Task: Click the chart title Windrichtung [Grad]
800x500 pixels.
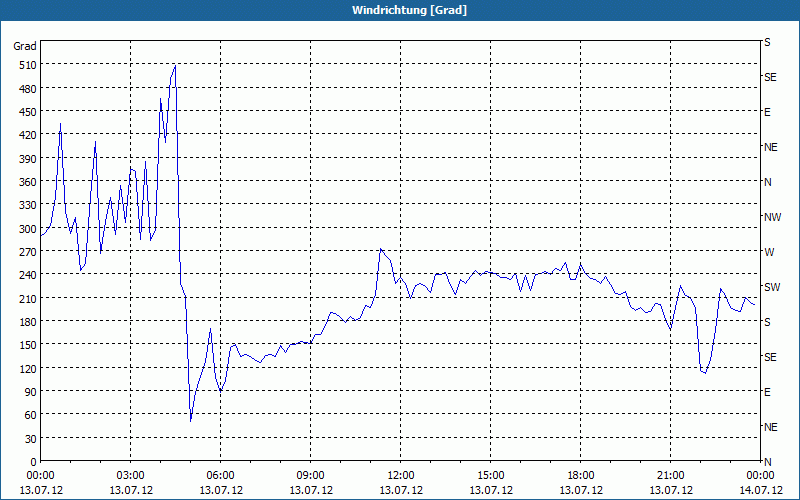Action: pos(409,10)
